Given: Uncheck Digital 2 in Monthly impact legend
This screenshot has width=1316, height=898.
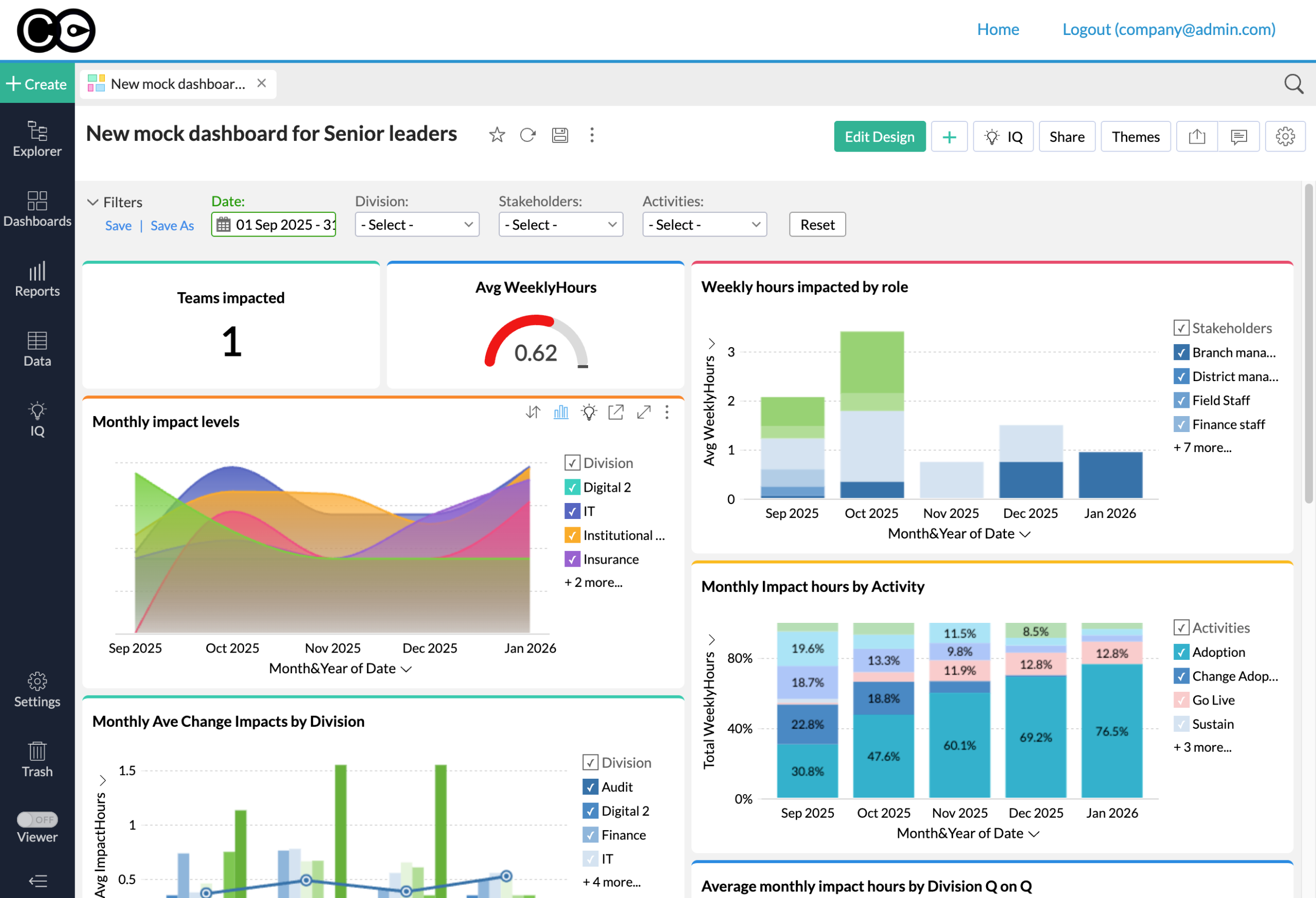Looking at the screenshot, I should [572, 487].
